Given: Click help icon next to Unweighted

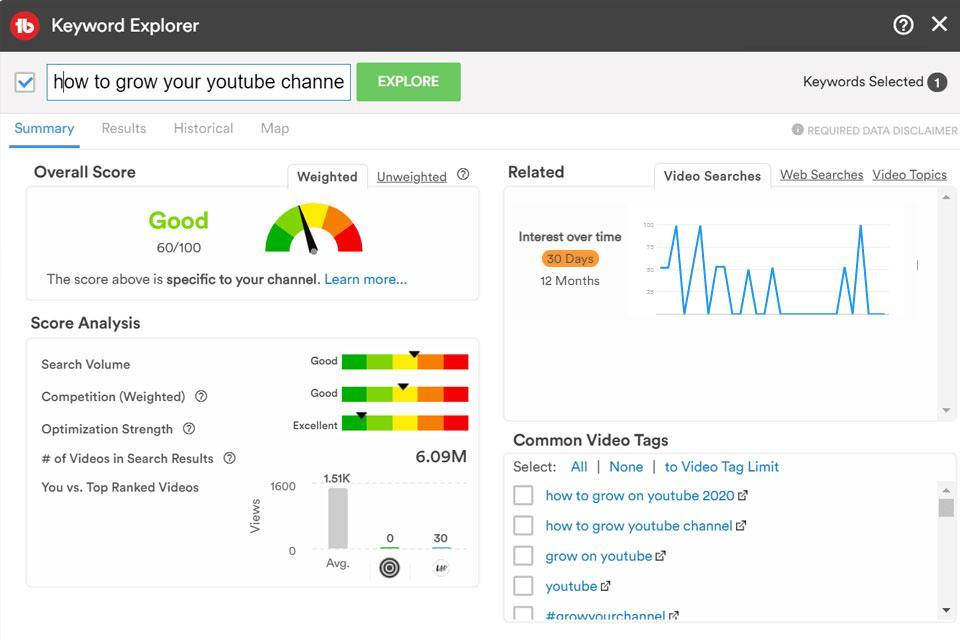Looking at the screenshot, I should click(463, 175).
